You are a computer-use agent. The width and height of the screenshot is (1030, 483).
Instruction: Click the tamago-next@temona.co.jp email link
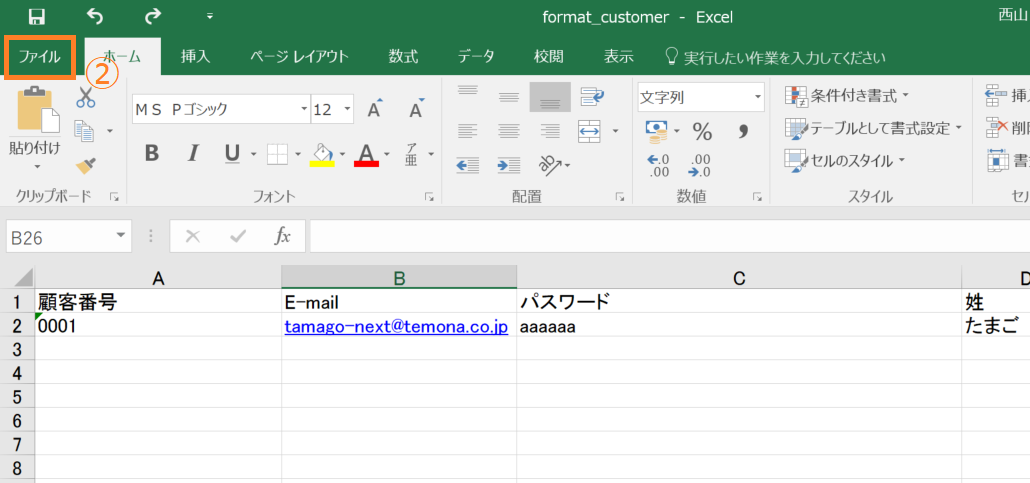click(x=396, y=326)
